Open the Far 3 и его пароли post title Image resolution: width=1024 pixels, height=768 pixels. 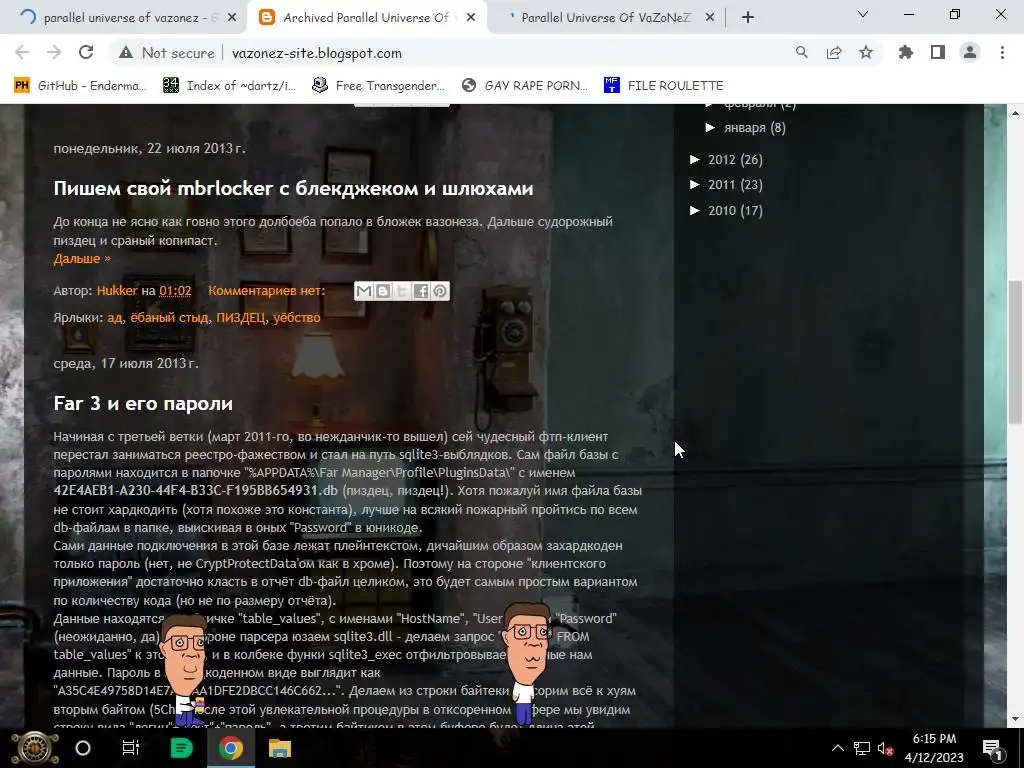click(143, 404)
